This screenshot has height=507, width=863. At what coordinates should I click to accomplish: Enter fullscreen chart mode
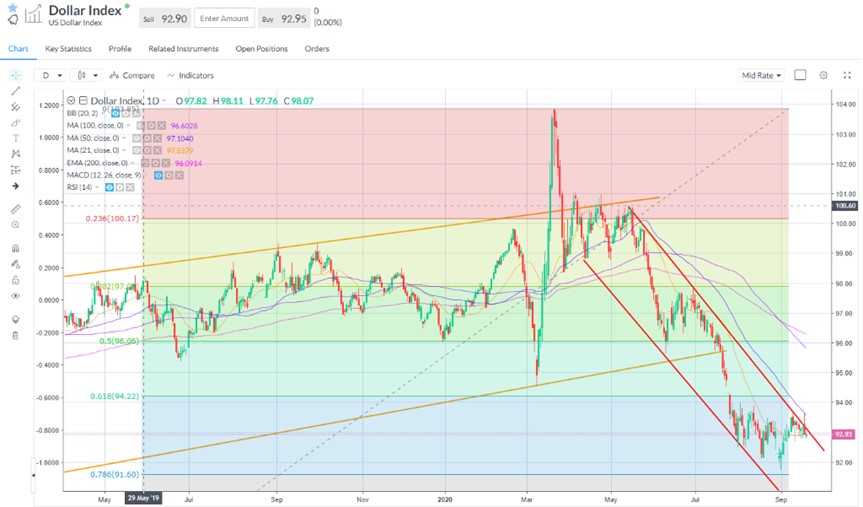click(847, 75)
